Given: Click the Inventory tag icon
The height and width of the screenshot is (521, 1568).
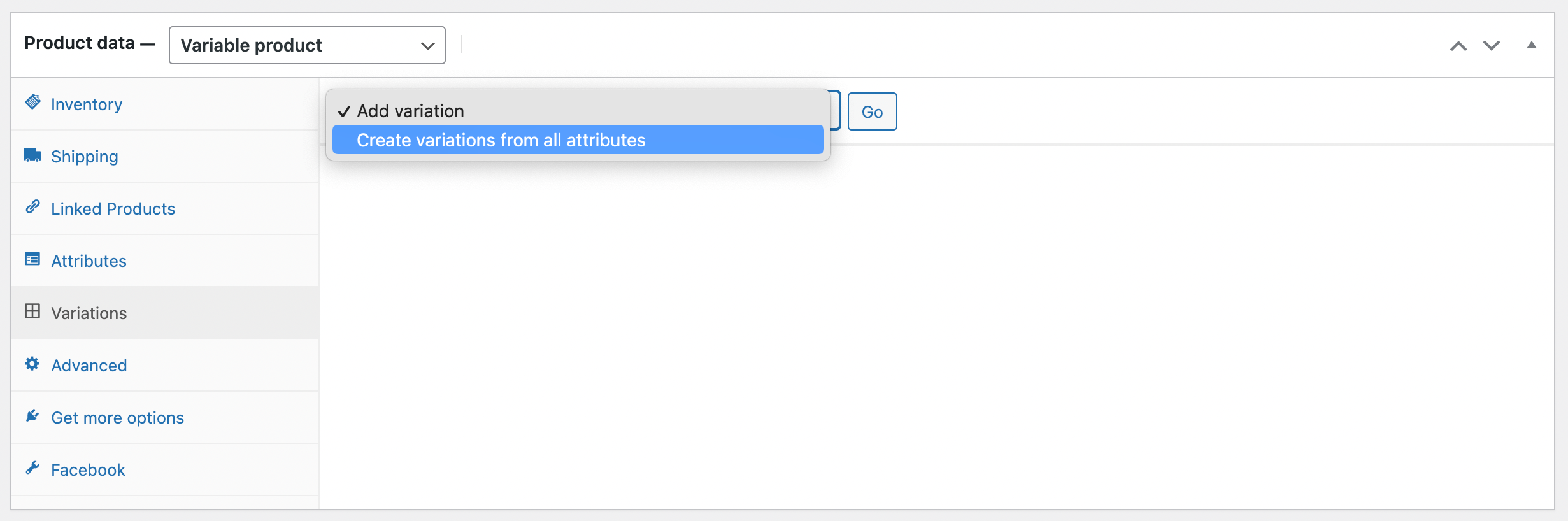Looking at the screenshot, I should click(32, 102).
